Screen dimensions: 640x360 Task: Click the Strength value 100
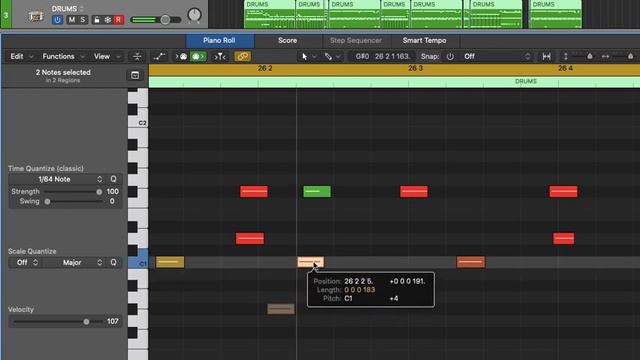[113, 191]
